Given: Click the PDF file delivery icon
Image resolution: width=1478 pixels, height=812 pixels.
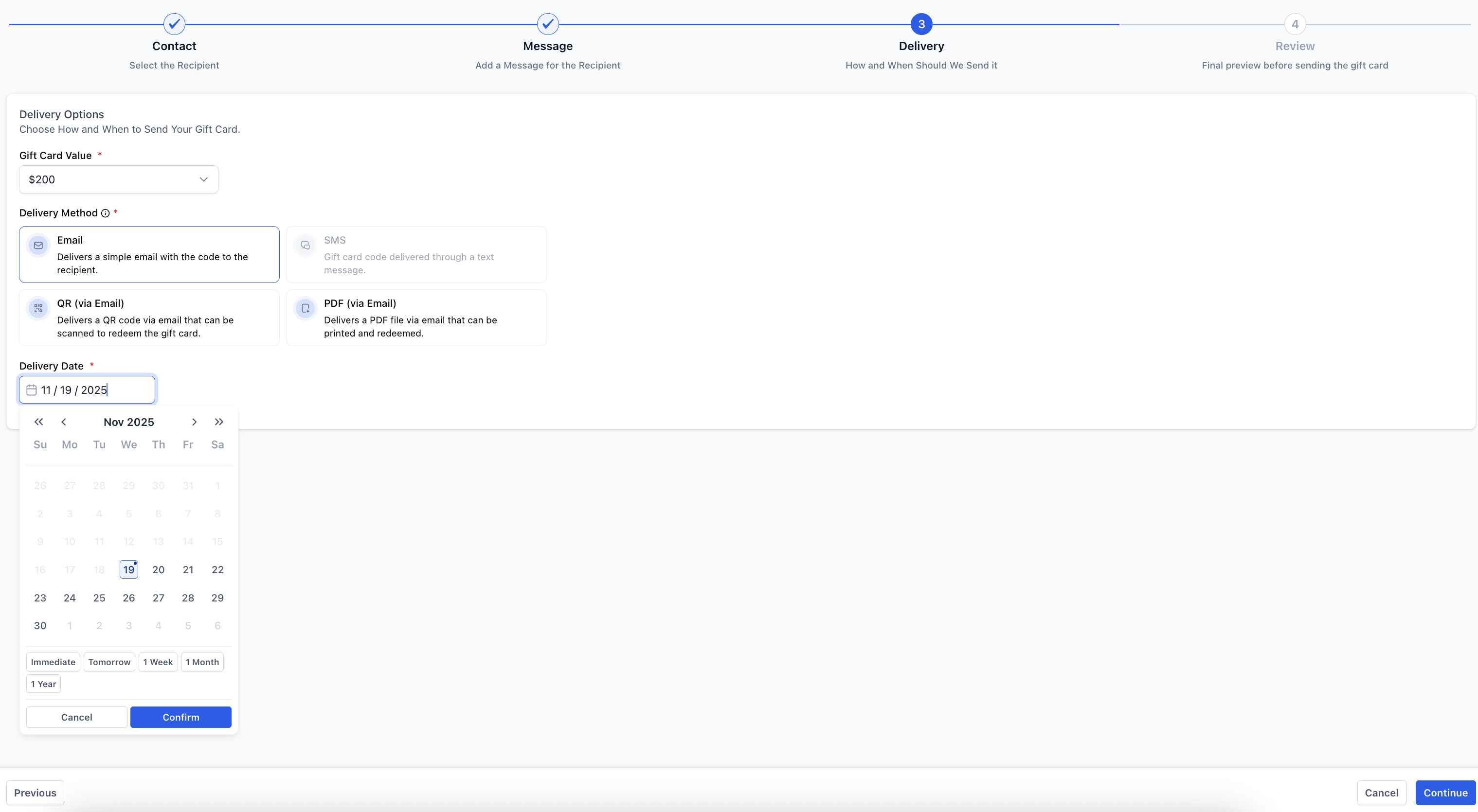Looking at the screenshot, I should tap(305, 309).
